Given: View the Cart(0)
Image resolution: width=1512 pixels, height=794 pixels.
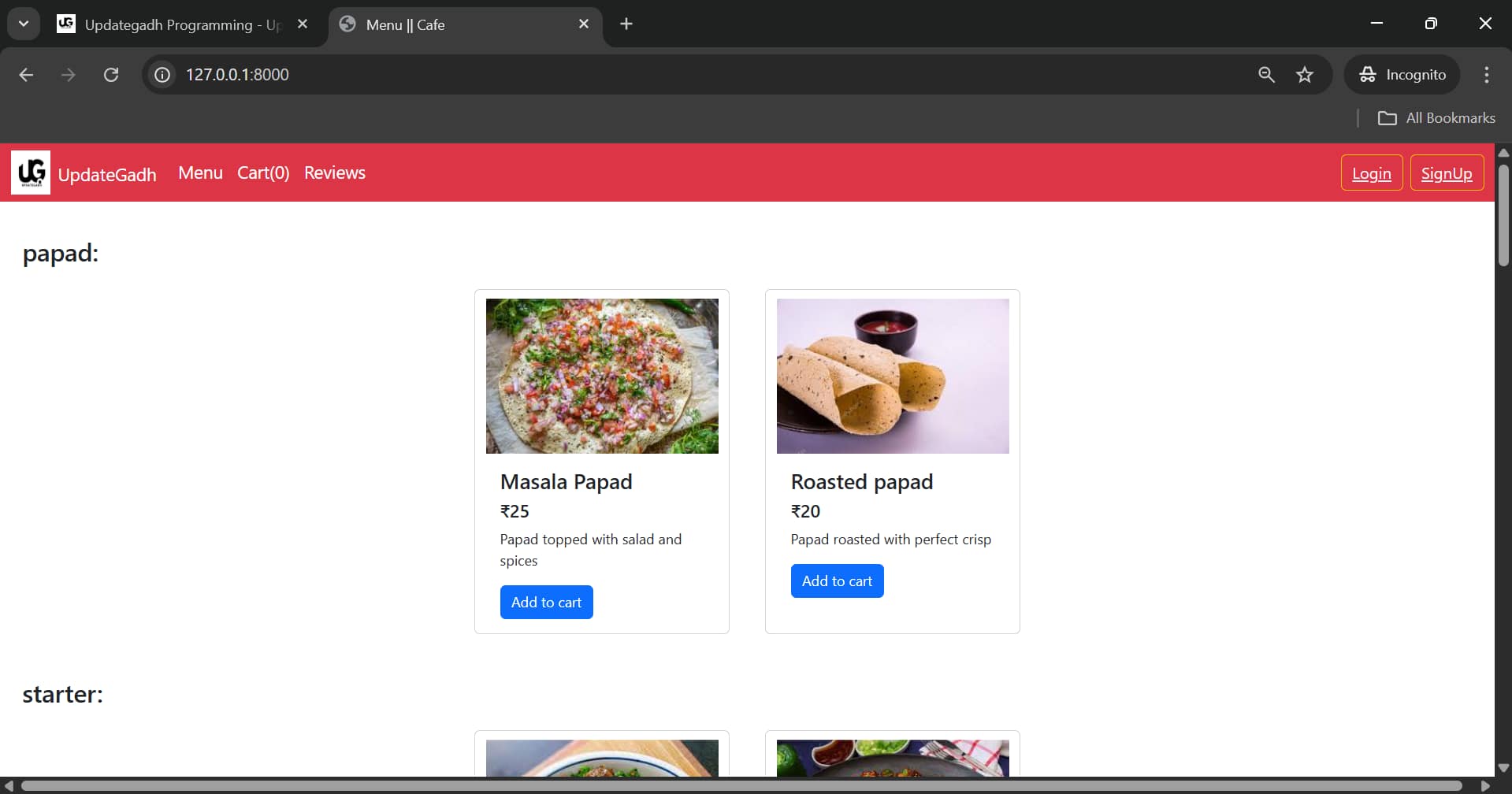Looking at the screenshot, I should [263, 173].
